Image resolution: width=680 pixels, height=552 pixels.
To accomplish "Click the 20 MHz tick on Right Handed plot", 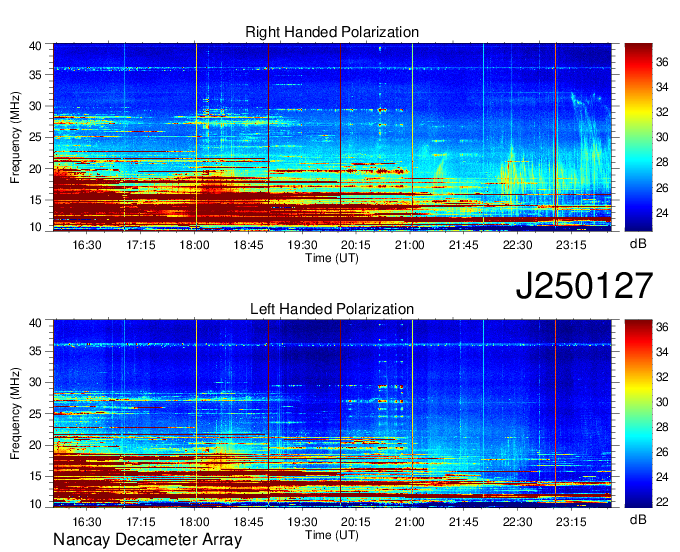I will (x=36, y=169).
